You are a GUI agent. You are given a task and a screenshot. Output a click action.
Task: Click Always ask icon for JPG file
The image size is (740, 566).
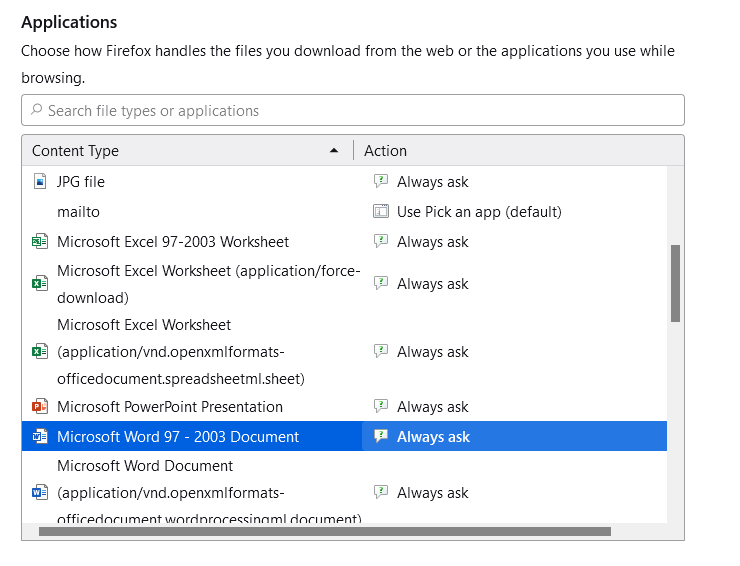[381, 181]
